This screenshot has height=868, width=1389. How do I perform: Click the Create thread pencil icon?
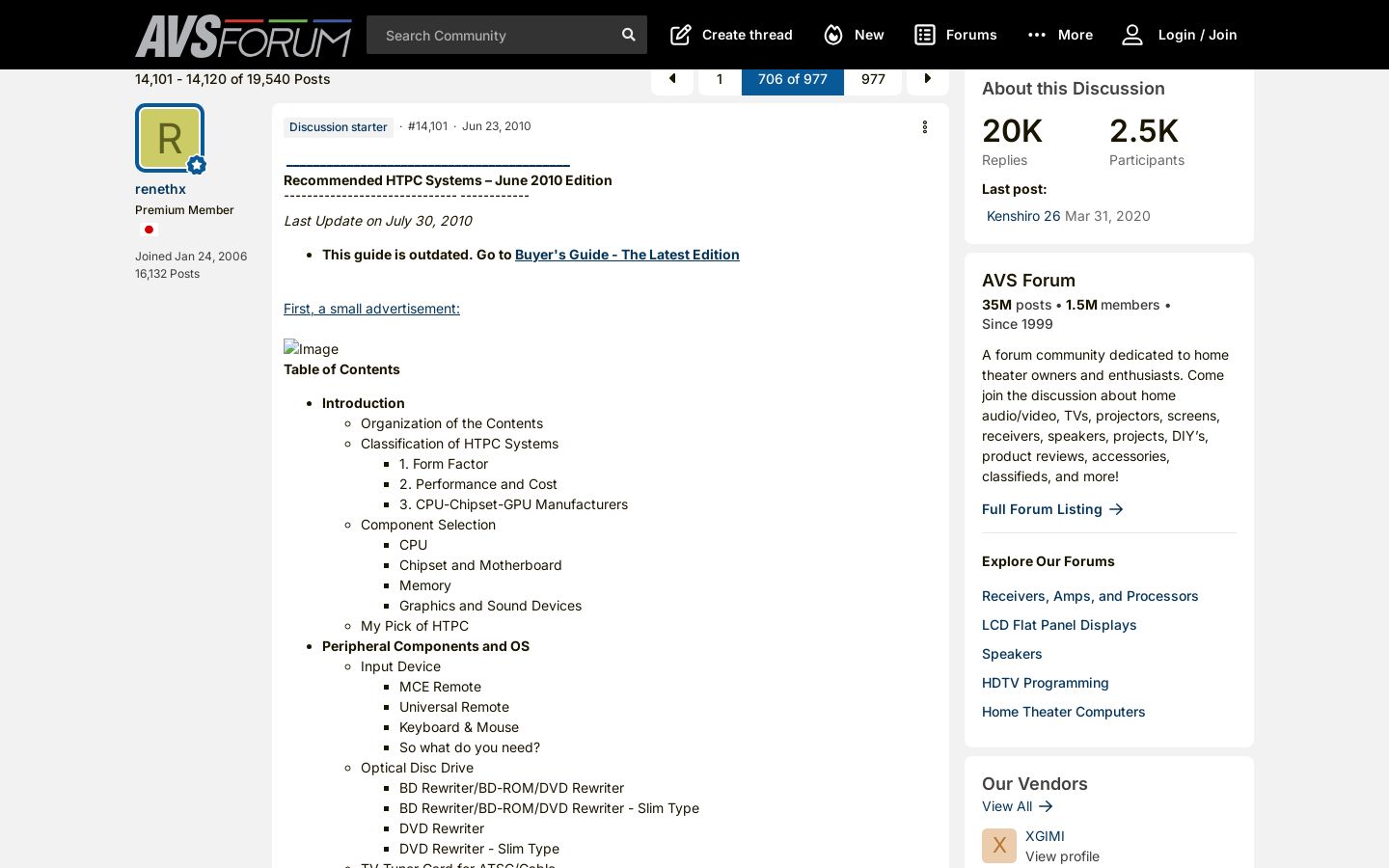point(681,35)
